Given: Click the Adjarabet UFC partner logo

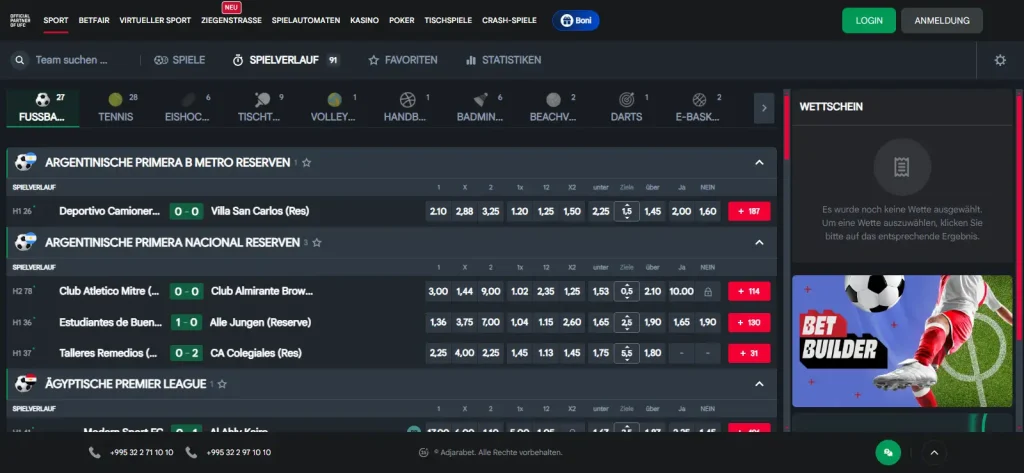Looking at the screenshot, I should coord(20,20).
